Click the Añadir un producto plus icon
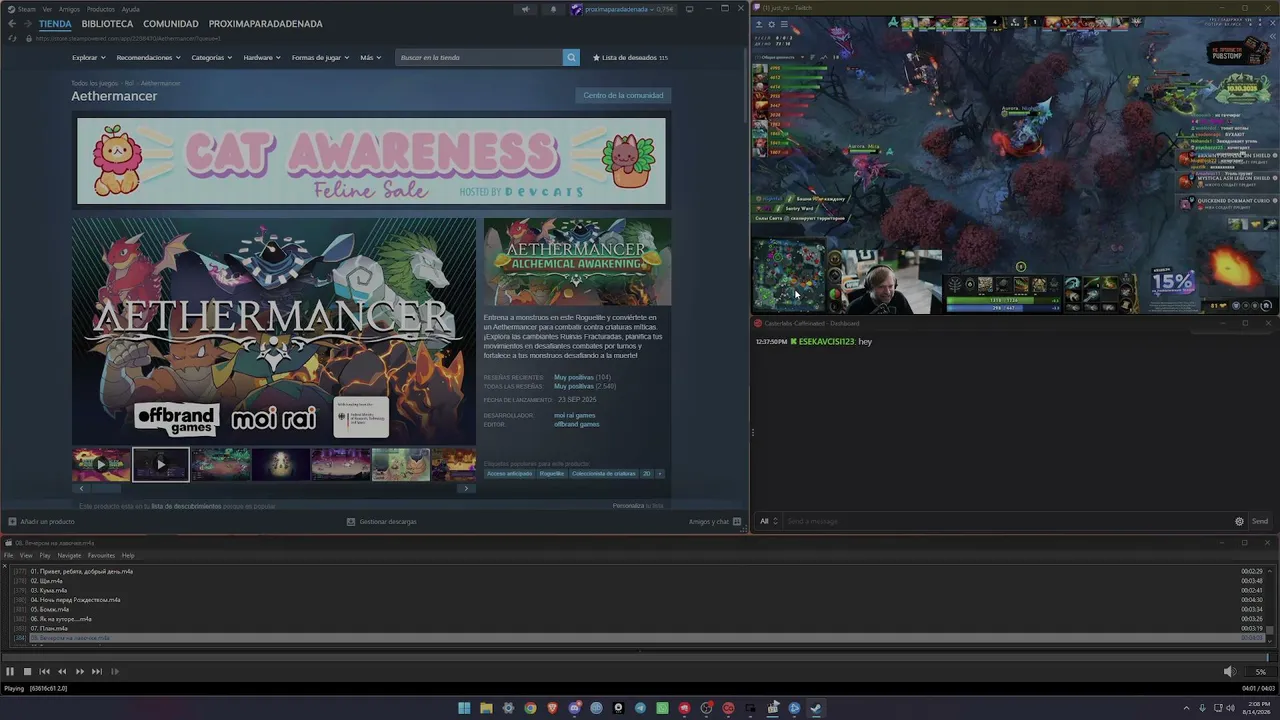1280x720 pixels. coord(12,521)
